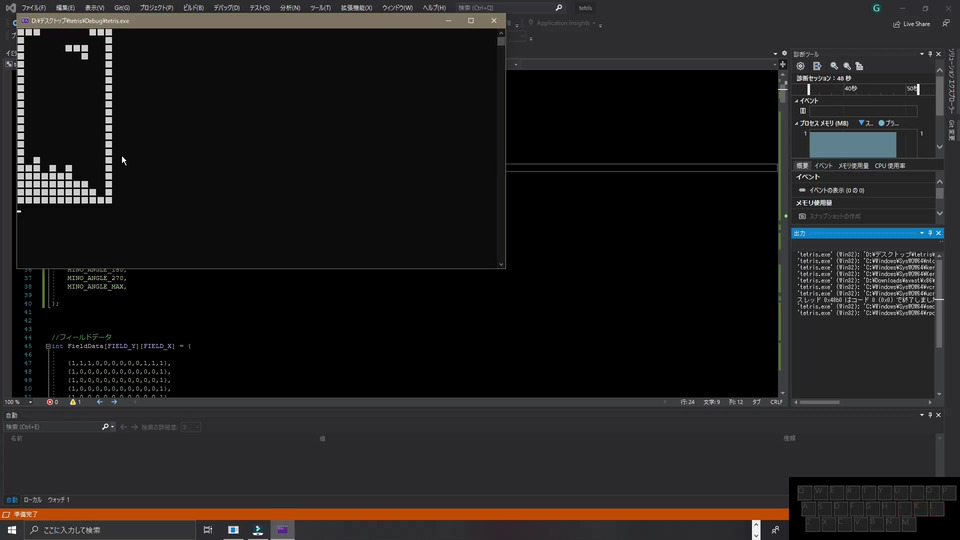Collapse the Process Memory section

click(x=797, y=124)
